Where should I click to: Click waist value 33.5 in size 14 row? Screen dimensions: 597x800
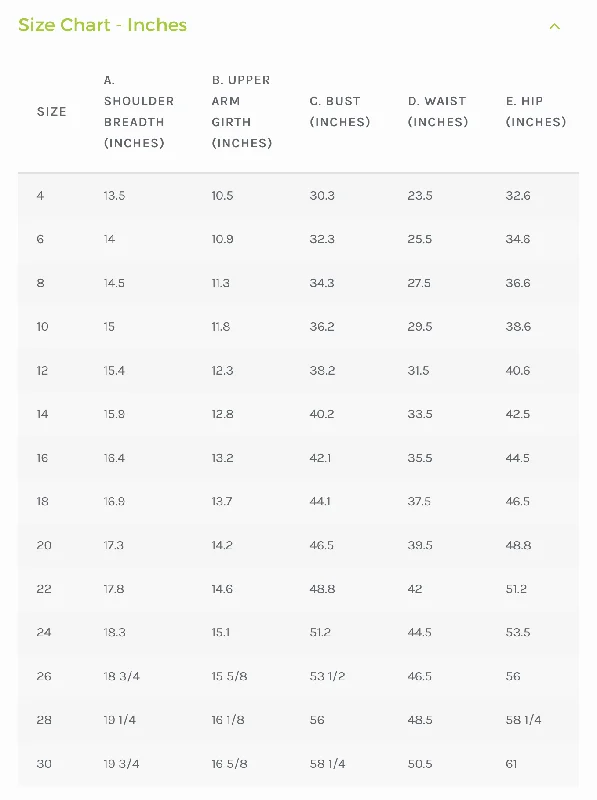[x=420, y=414]
